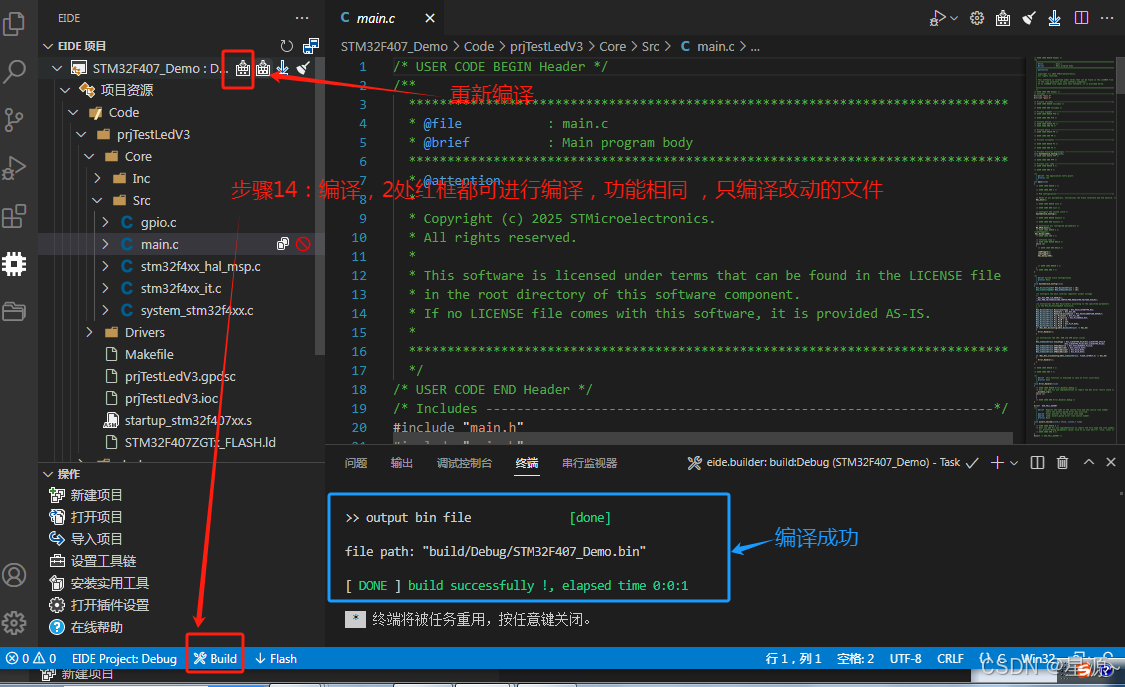Screen dimensions: 1125x687
Task: Open terminal launch profile dropdown arrow
Action: (1014, 463)
